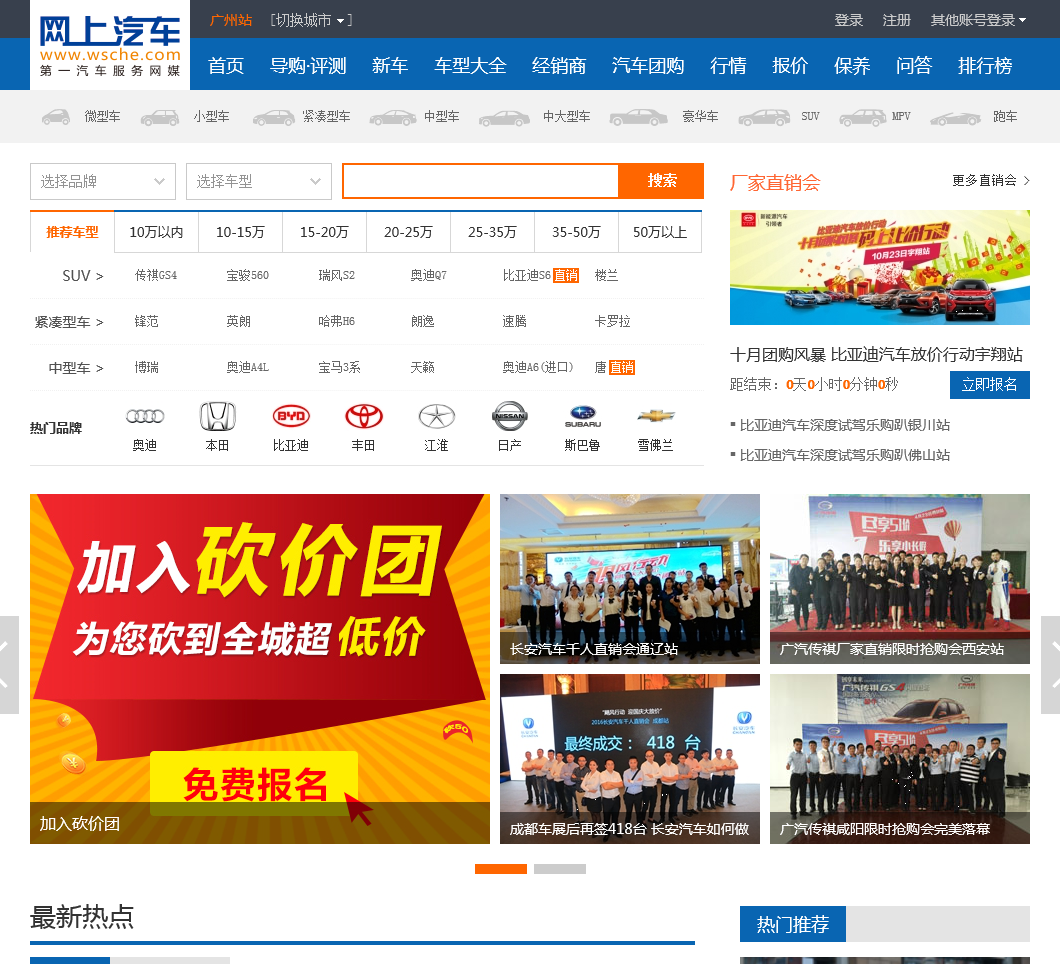Select the 小型车 car silhouette icon

pyautogui.click(x=160, y=118)
